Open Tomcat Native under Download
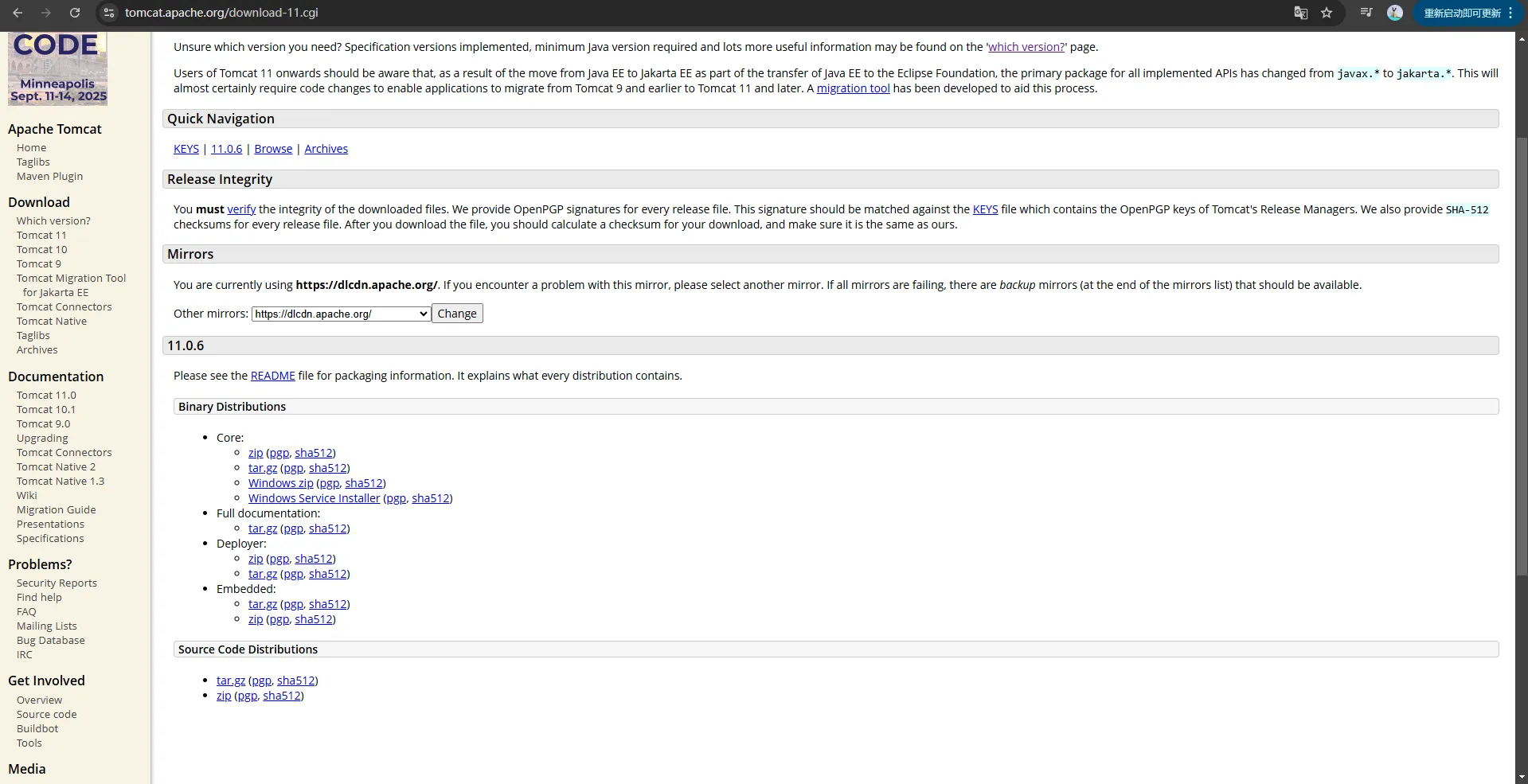The width and height of the screenshot is (1528, 784). (52, 322)
